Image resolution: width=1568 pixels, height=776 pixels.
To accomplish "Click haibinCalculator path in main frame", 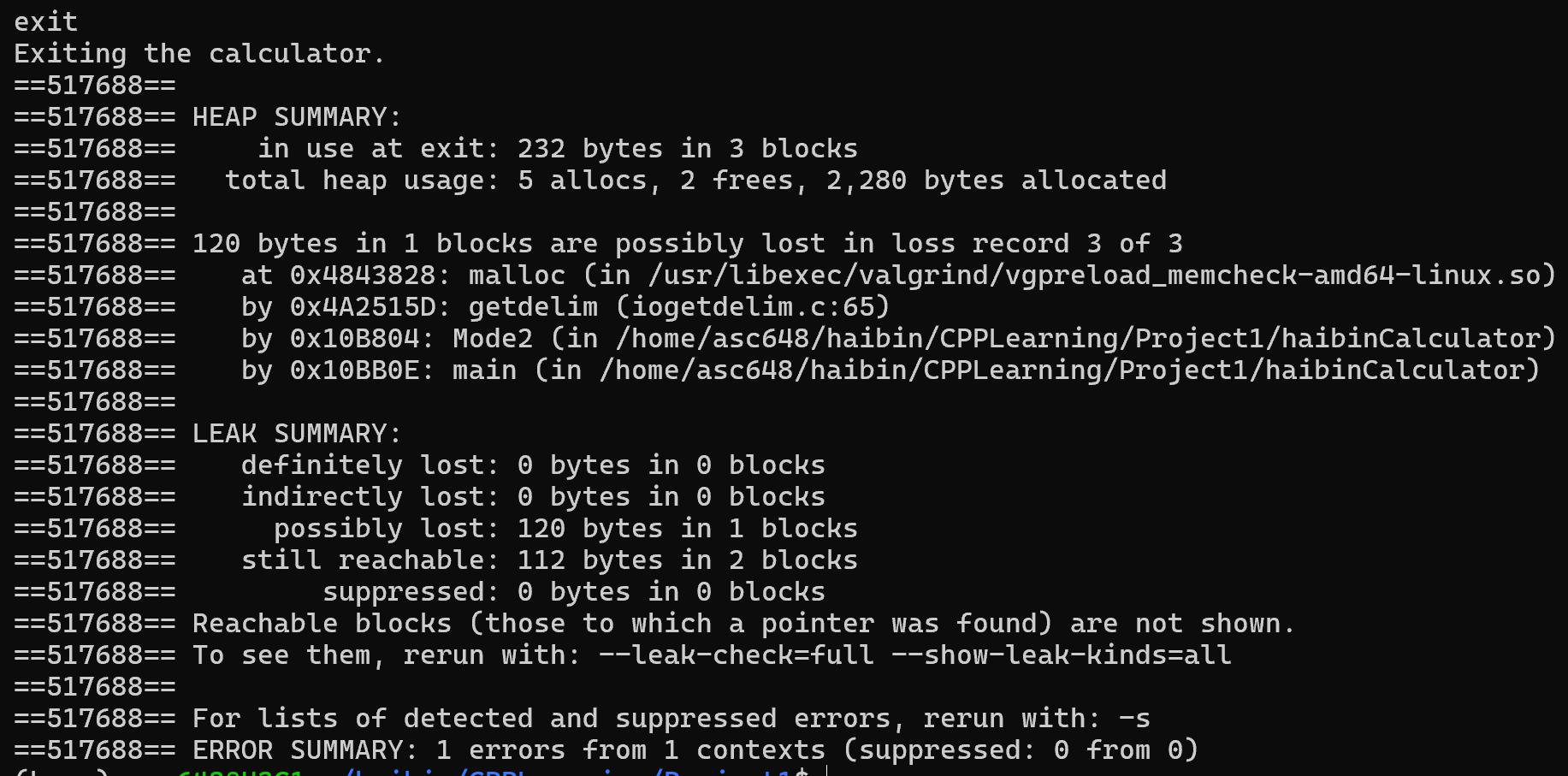I will pos(1061,370).
